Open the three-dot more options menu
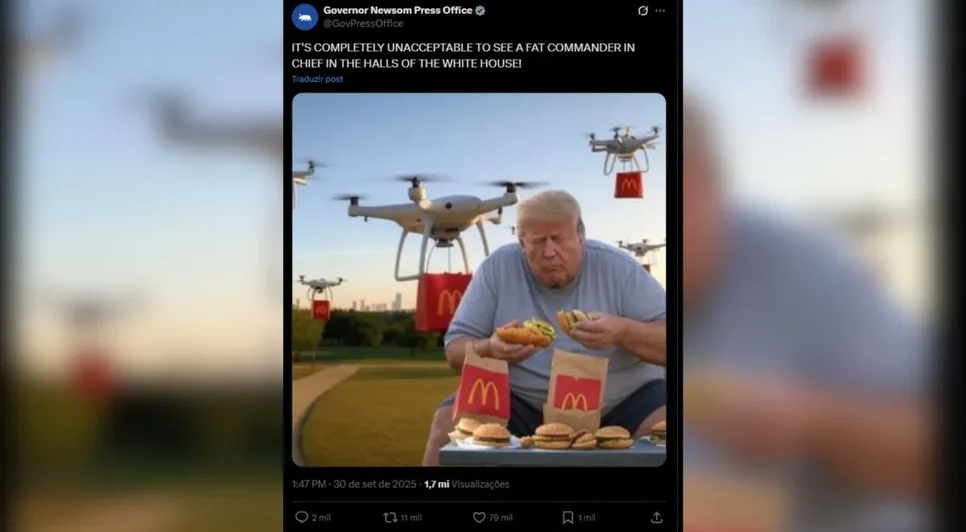 click(660, 10)
